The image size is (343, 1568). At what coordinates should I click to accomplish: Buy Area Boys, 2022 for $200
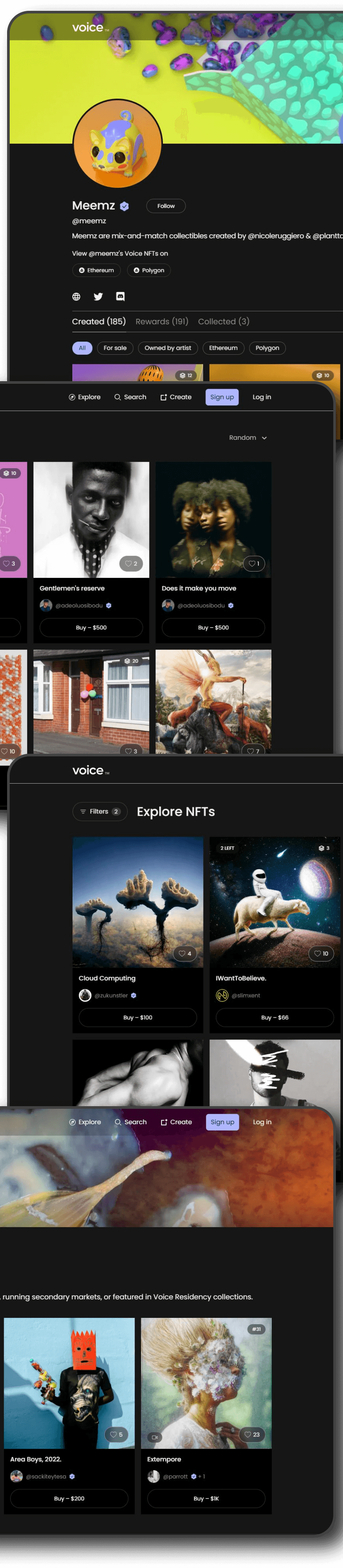point(69,1499)
